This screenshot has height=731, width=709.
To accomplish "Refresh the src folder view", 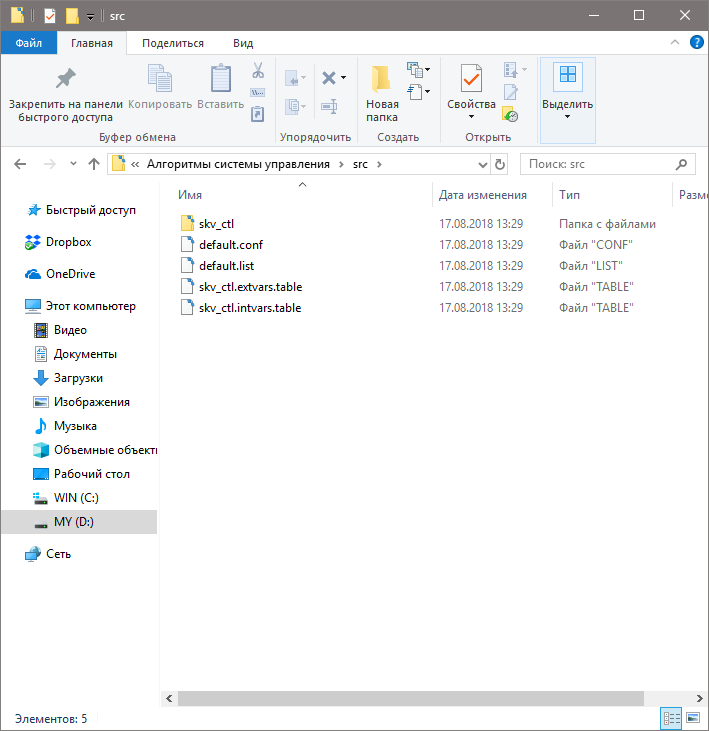I will 500,164.
